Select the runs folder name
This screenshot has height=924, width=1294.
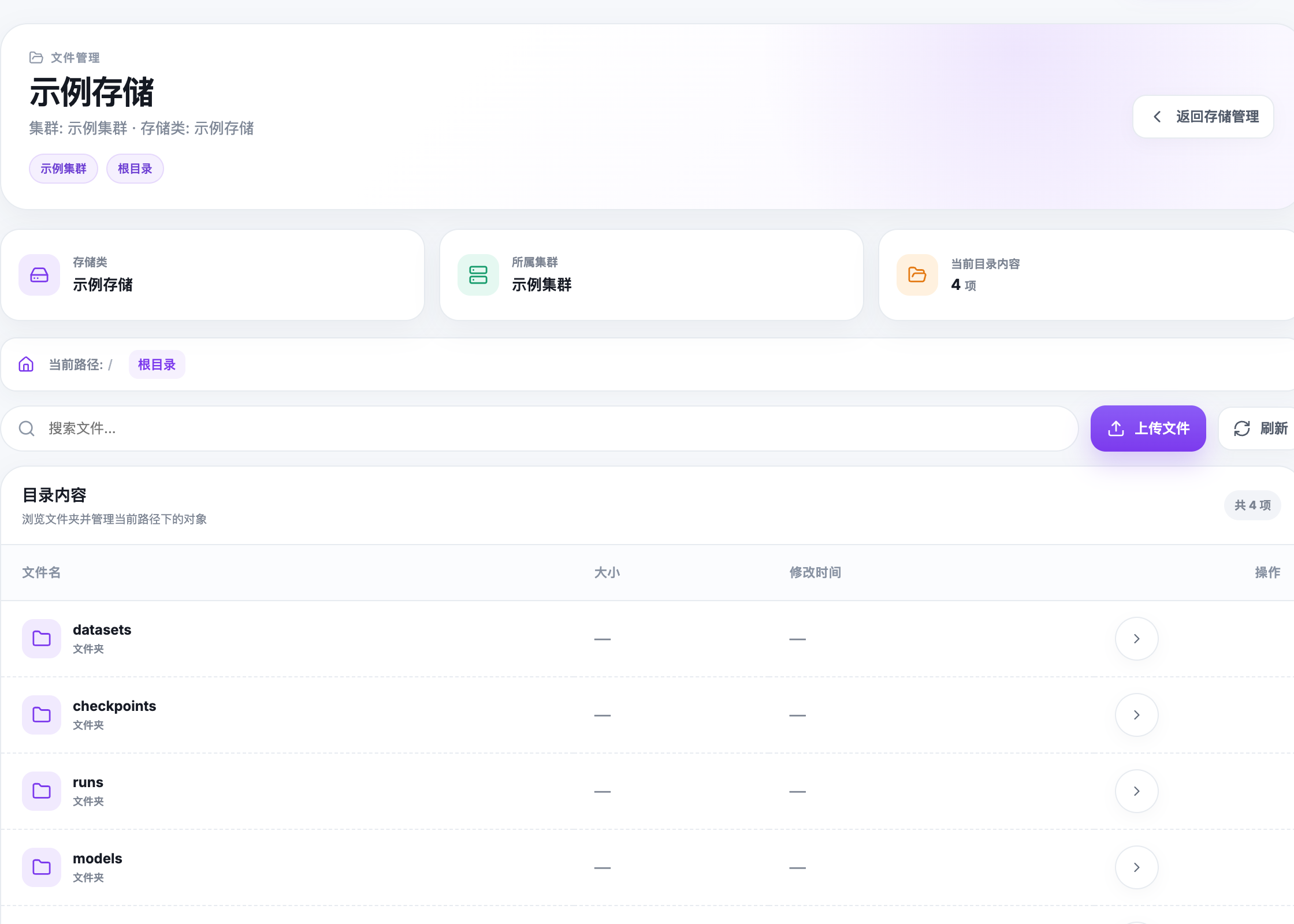point(88,782)
